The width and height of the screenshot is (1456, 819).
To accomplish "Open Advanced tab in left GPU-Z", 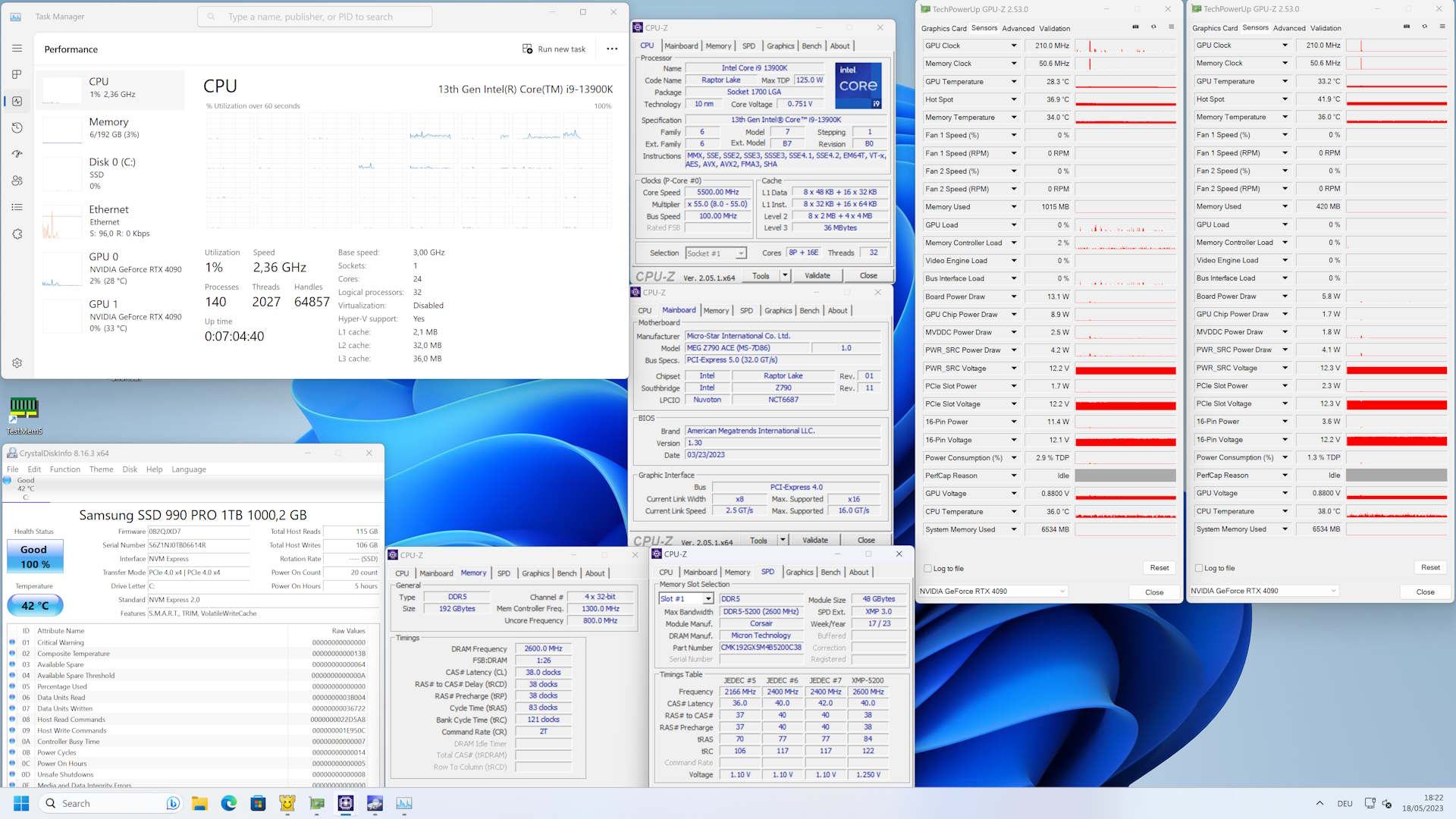I will [1018, 28].
